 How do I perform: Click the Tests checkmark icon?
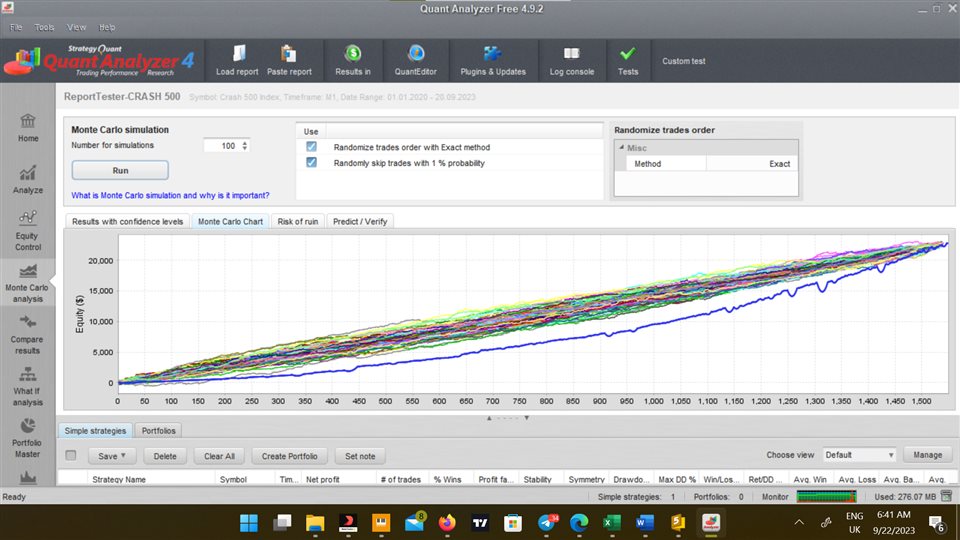coord(627,54)
